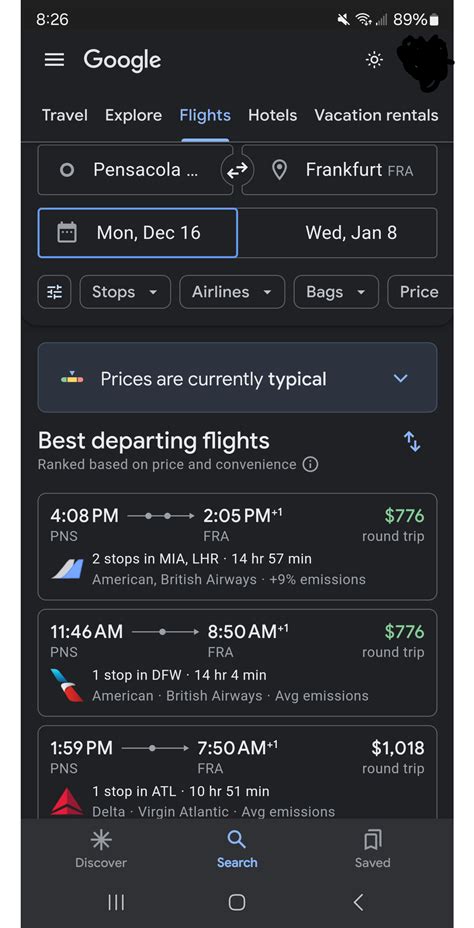Open Saved flights bookmark icon
The height and width of the screenshot is (928, 474).
click(372, 848)
